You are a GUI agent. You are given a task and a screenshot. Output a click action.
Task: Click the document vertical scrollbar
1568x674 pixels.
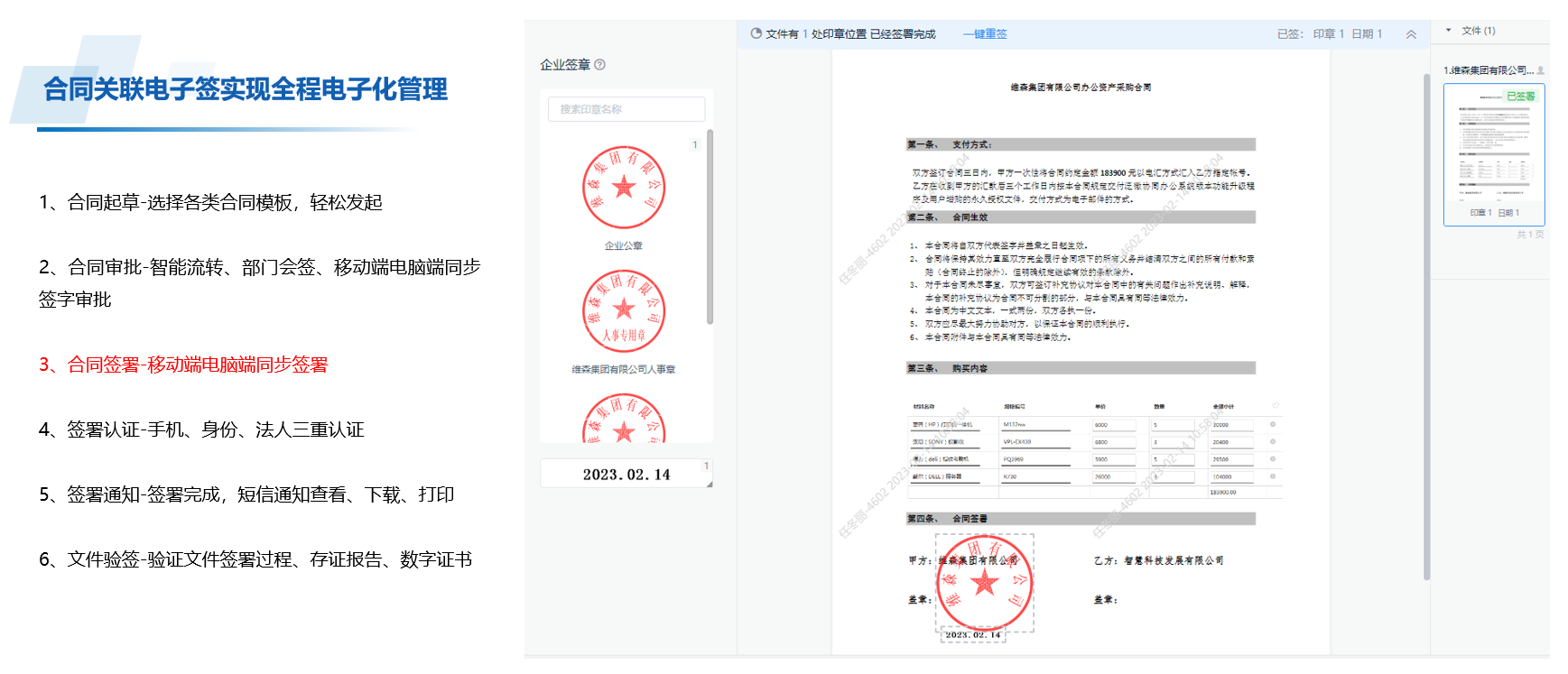(x=1426, y=327)
